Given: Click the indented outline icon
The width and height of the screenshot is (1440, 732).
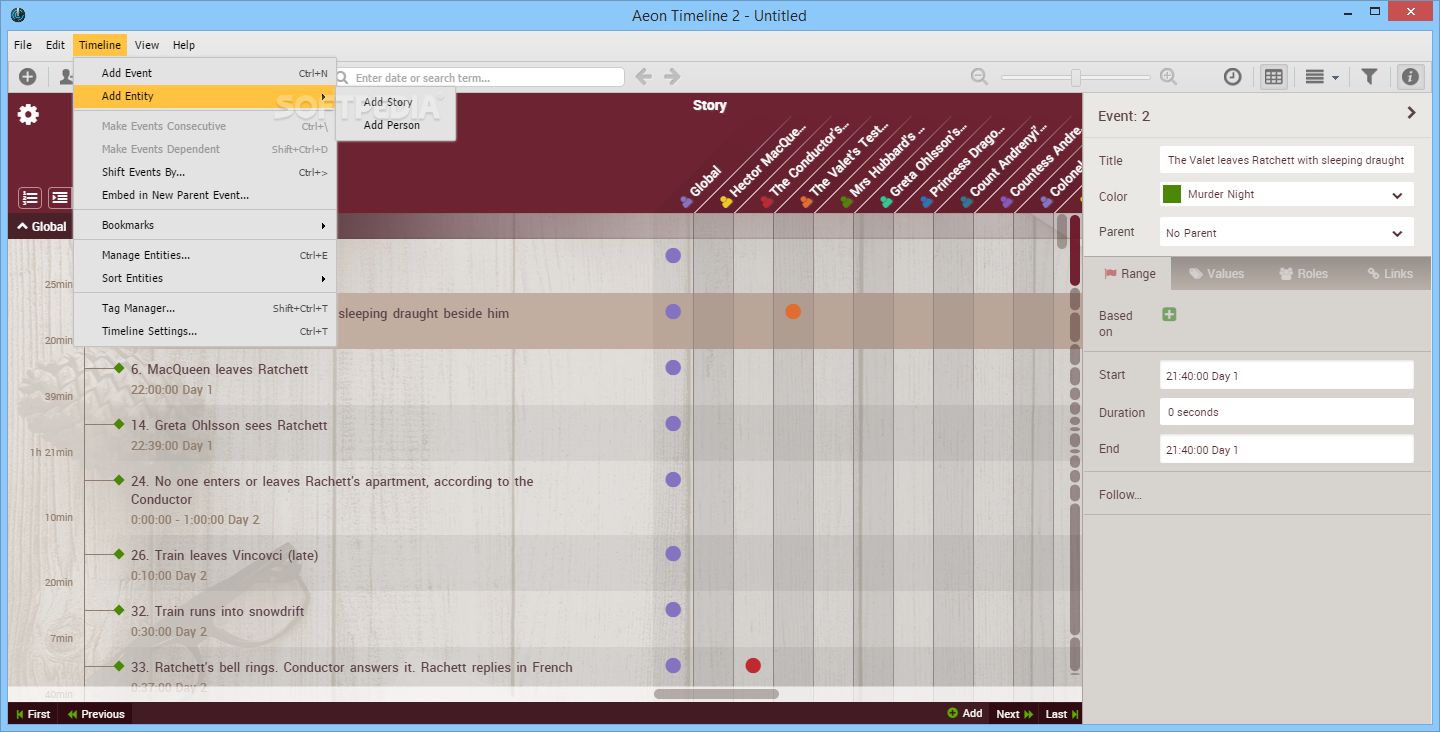Looking at the screenshot, I should point(60,198).
